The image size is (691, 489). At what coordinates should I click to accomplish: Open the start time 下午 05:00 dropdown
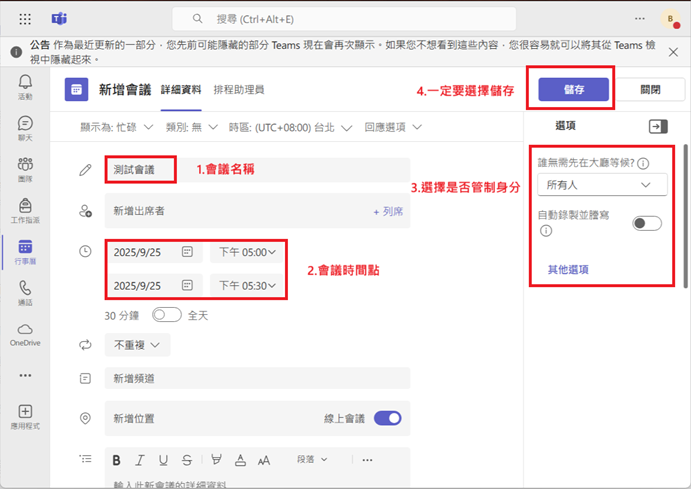[x=247, y=253]
